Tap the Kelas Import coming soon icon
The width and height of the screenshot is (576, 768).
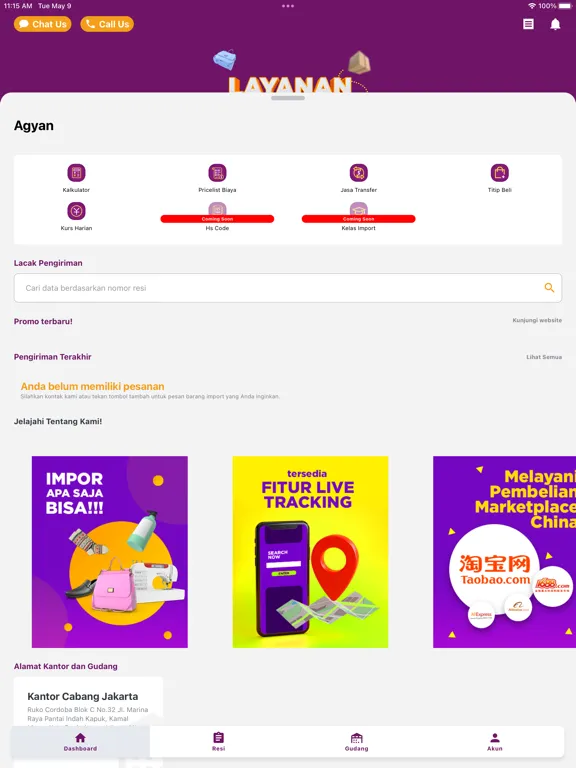pyautogui.click(x=359, y=211)
